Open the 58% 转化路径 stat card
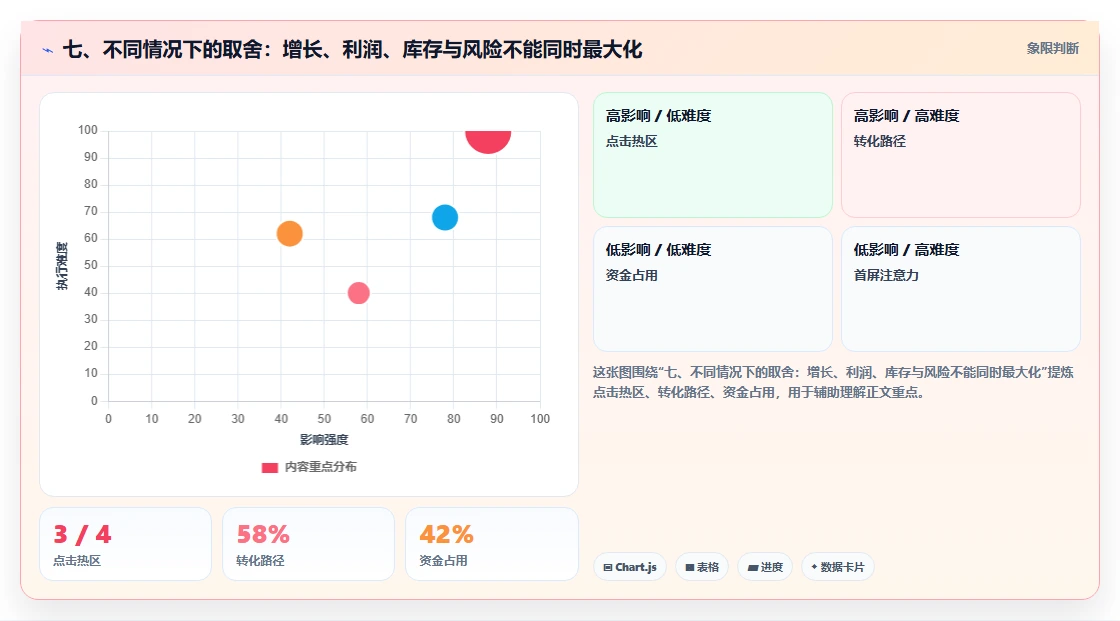The width and height of the screenshot is (1120, 621). point(309,544)
